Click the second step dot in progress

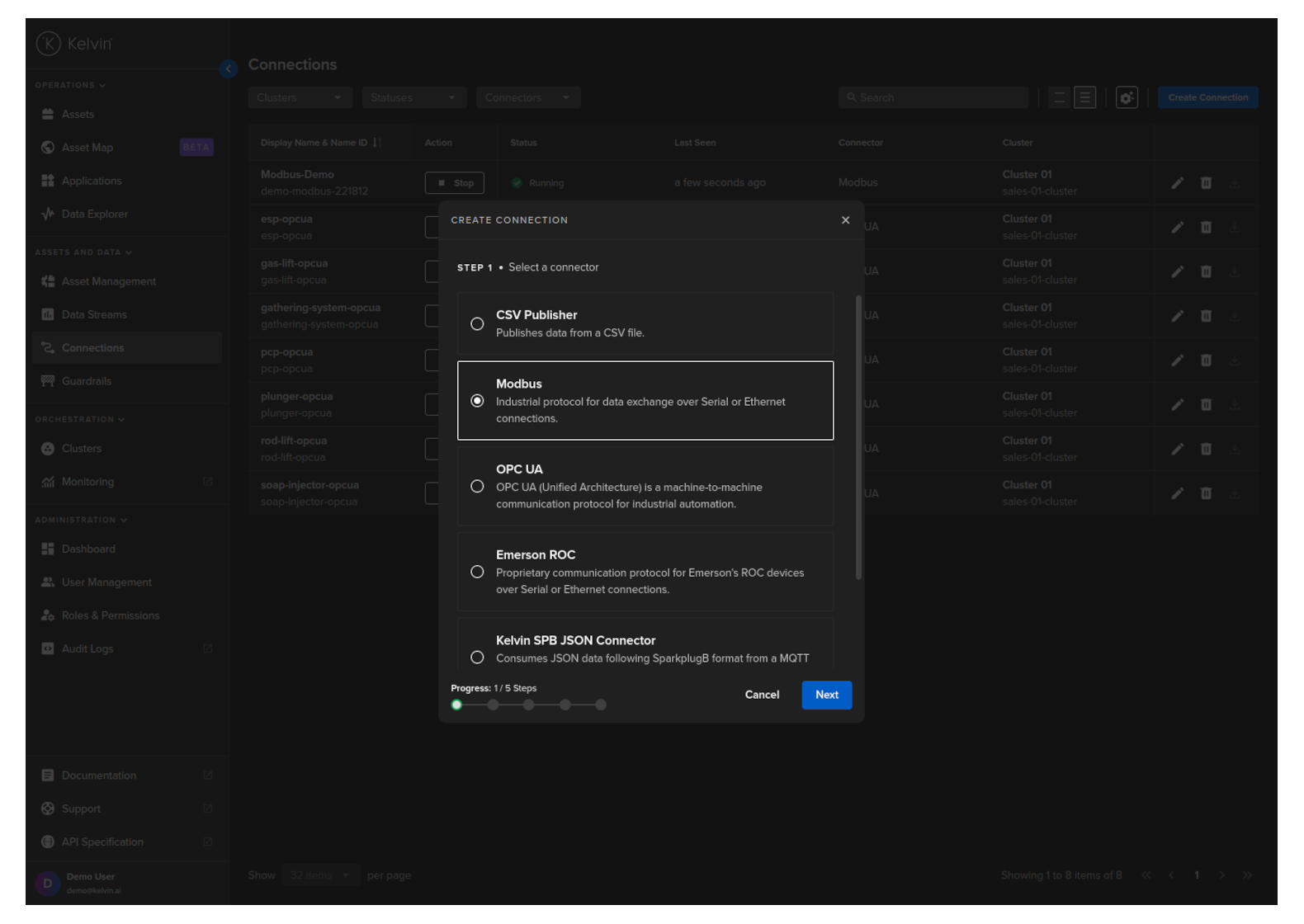point(493,705)
